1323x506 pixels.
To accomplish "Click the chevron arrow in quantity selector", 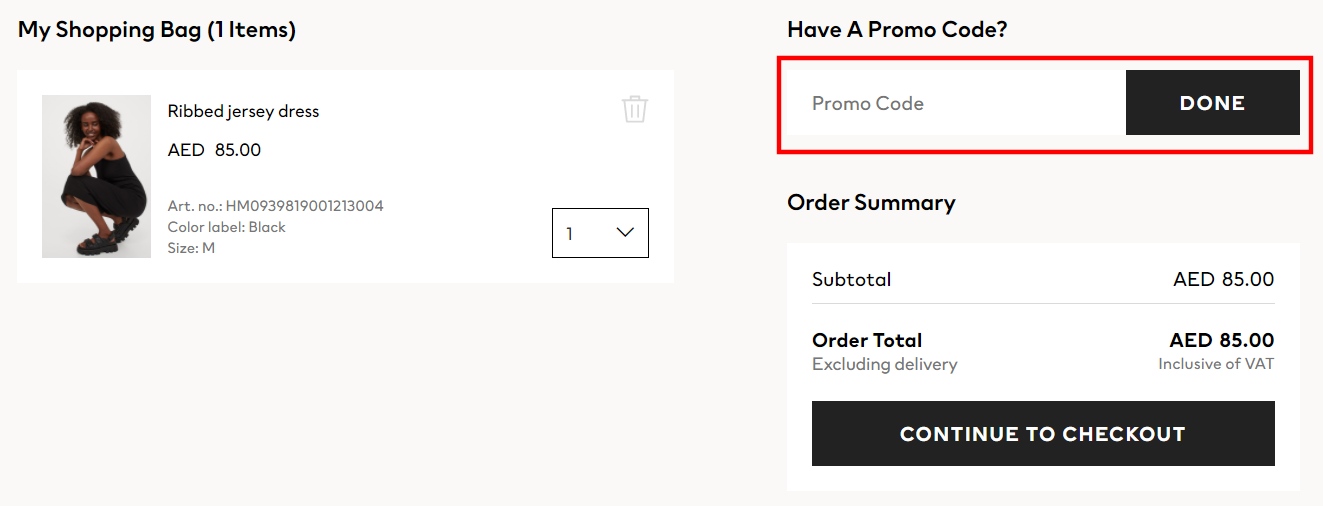I will (626, 233).
